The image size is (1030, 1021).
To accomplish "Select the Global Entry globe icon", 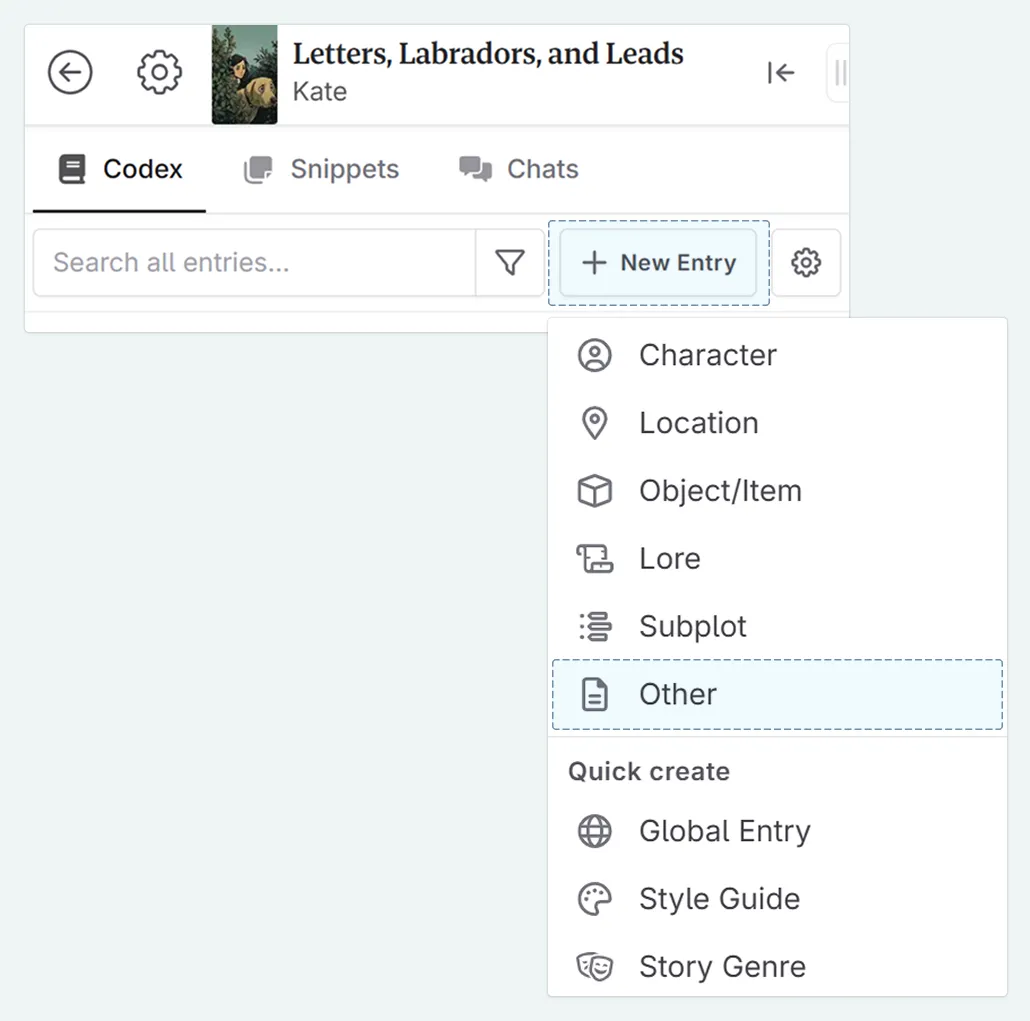I will pos(595,831).
